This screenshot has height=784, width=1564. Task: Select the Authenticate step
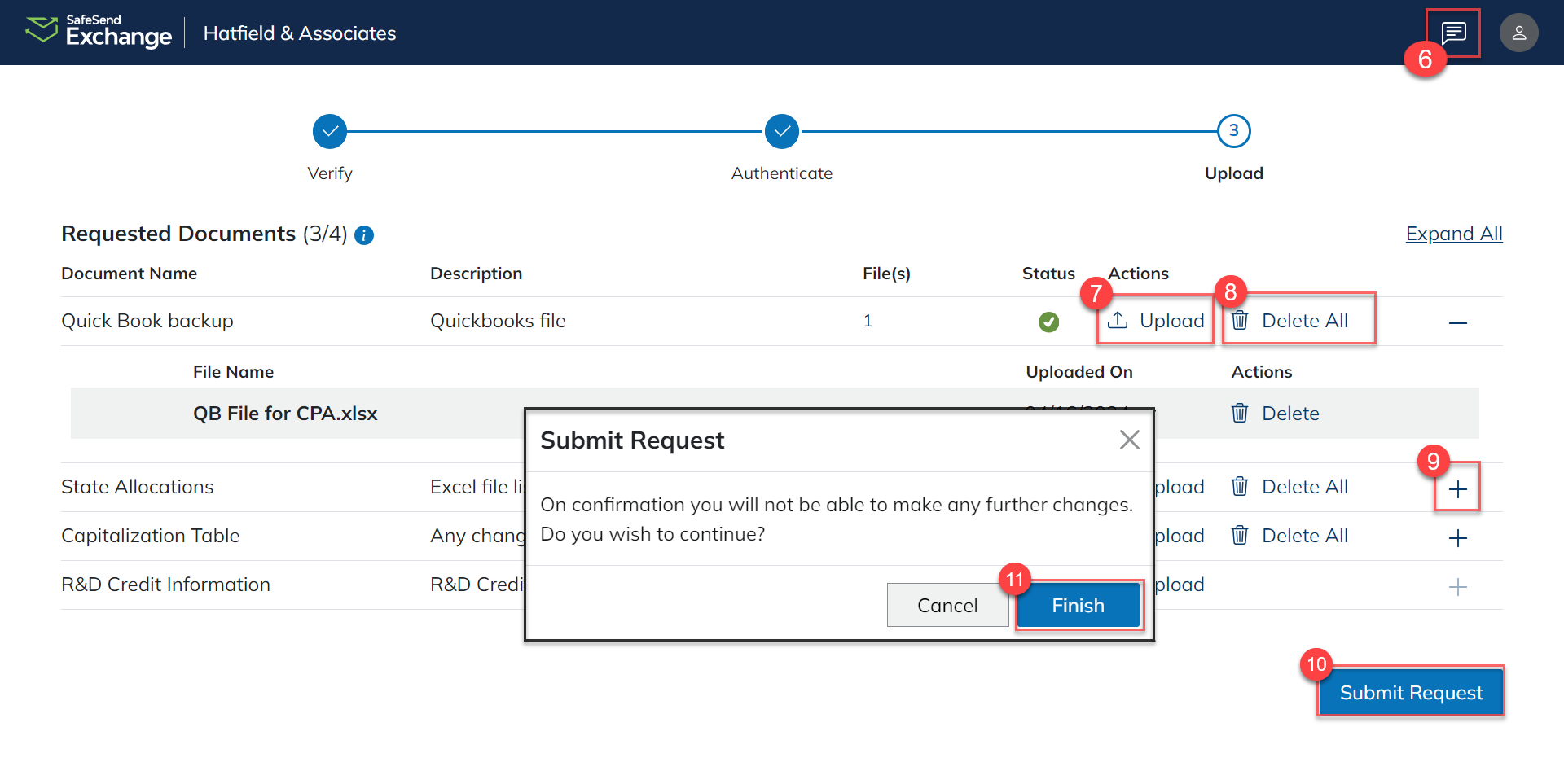coord(780,130)
